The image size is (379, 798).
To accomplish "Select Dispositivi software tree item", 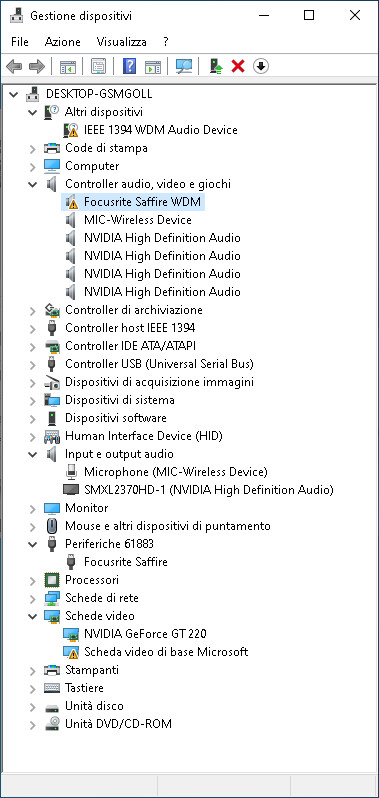I will (x=115, y=418).
